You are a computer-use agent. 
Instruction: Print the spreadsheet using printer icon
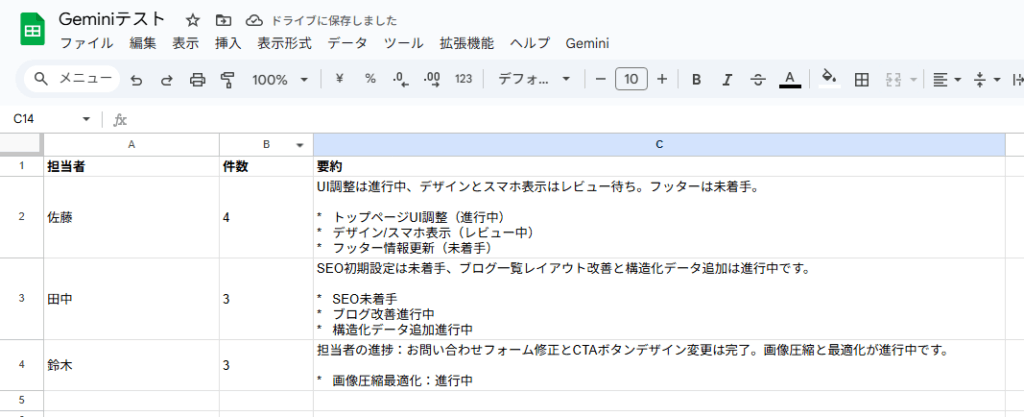click(197, 79)
